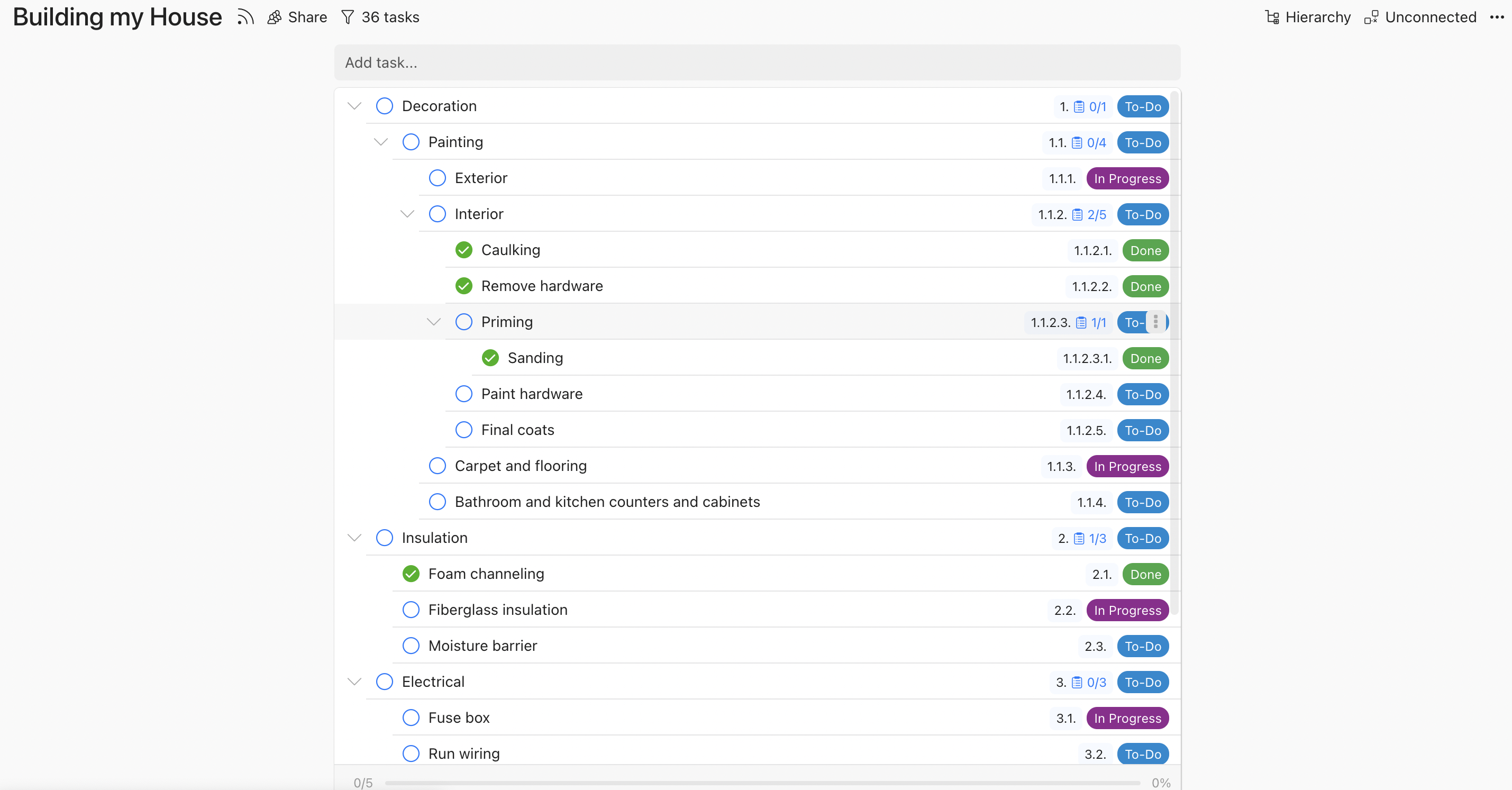Collapse the Interior subtasks

point(407,214)
